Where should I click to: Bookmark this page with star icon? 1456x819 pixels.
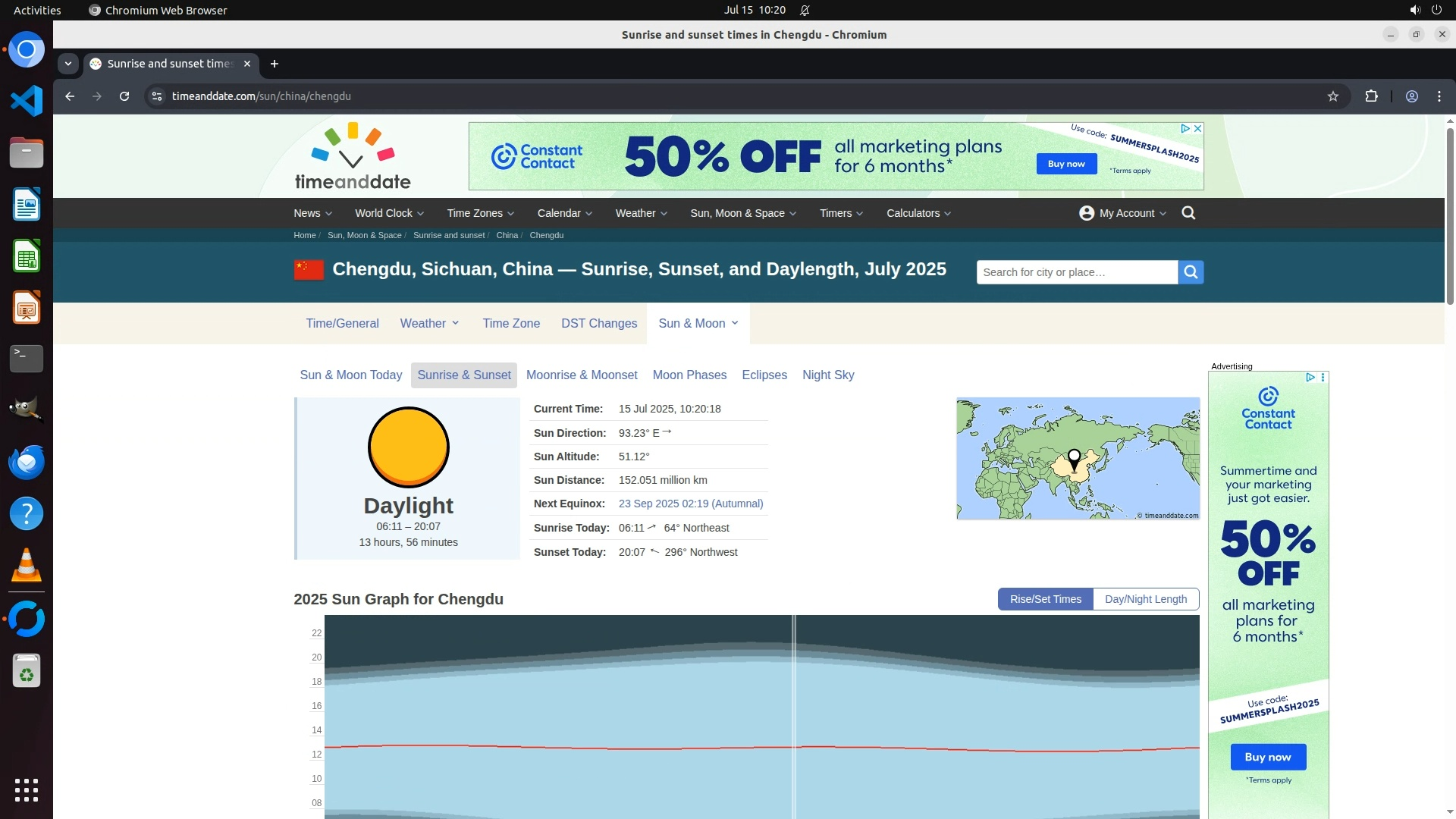pos(1333,96)
